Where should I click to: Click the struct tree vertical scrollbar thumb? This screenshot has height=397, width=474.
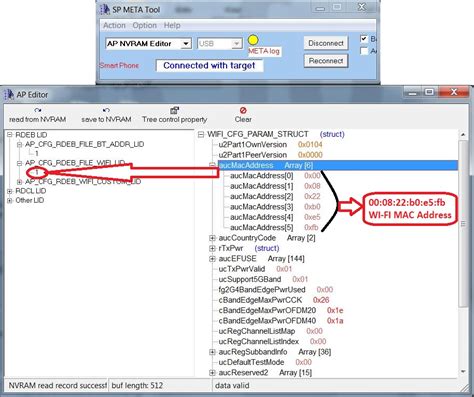point(463,223)
